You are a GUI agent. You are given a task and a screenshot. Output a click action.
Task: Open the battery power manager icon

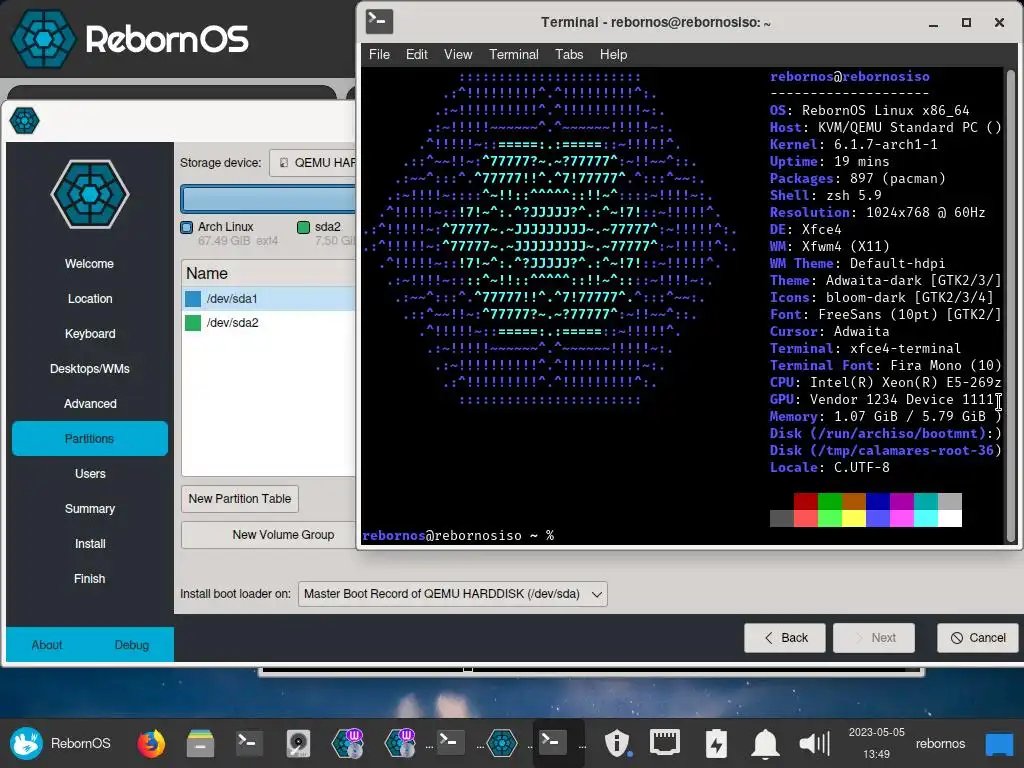716,743
